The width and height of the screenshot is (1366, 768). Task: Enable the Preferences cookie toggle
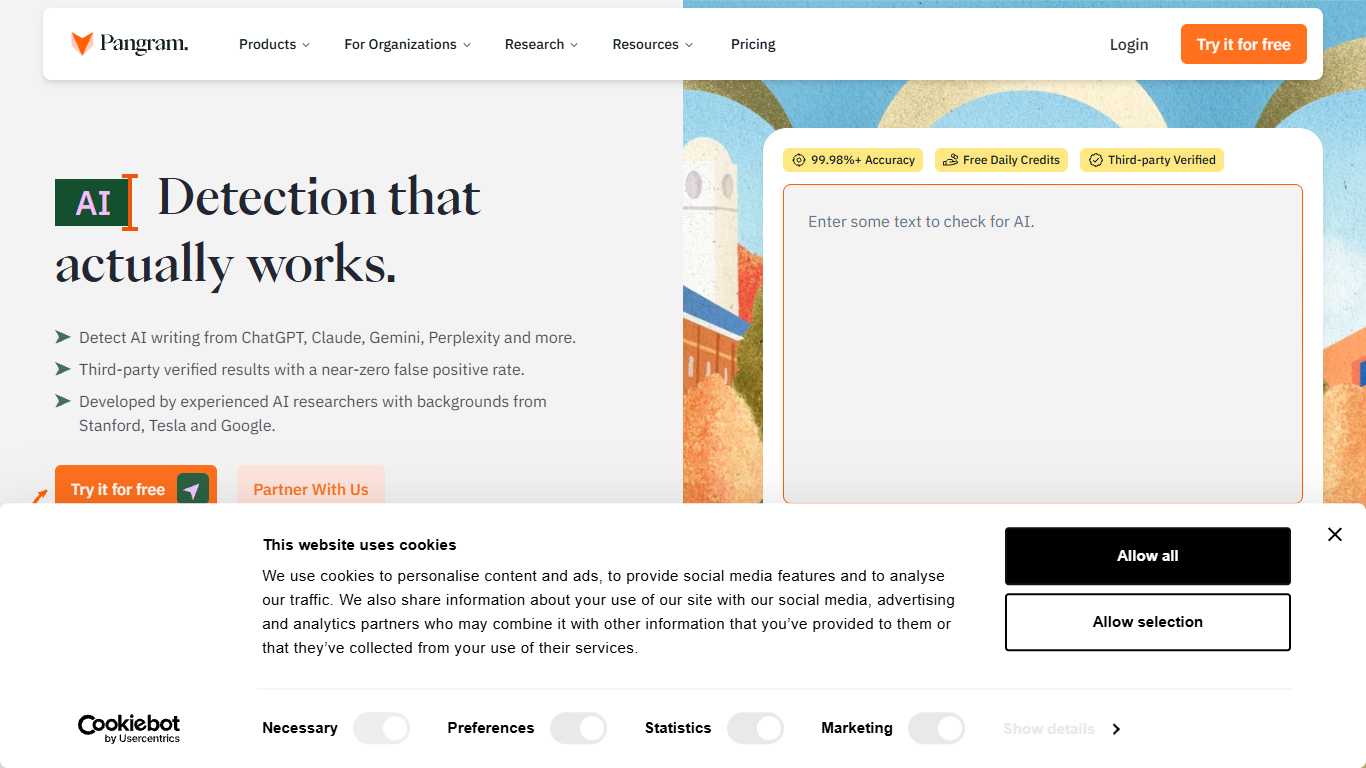578,728
